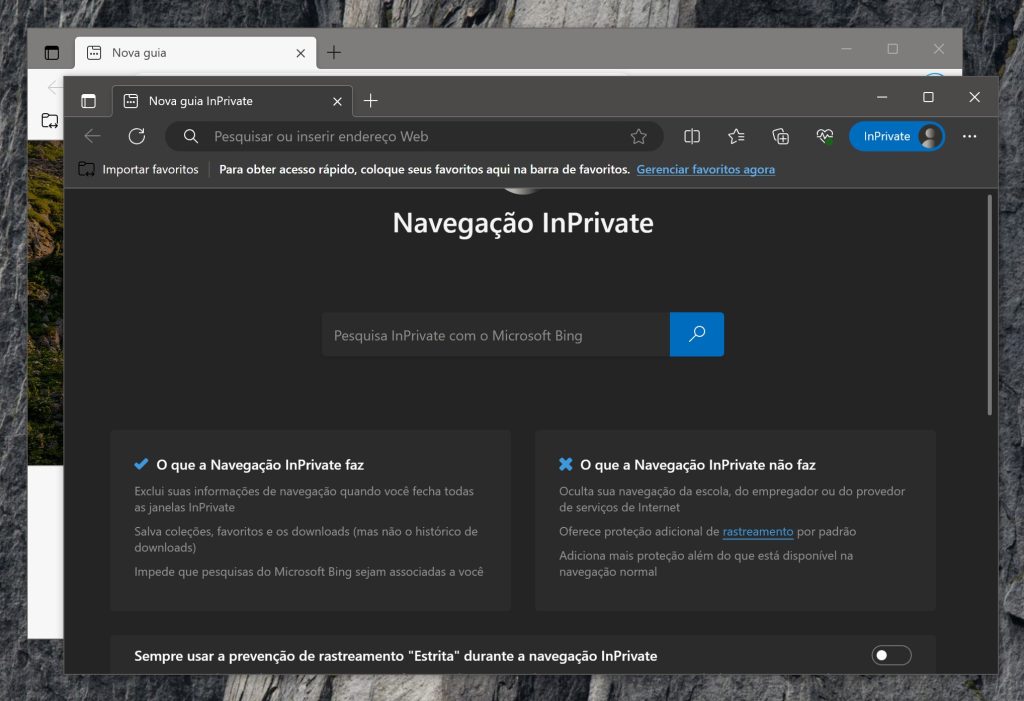The height and width of the screenshot is (701, 1024).
Task: Click the back navigation arrow
Action: (92, 136)
